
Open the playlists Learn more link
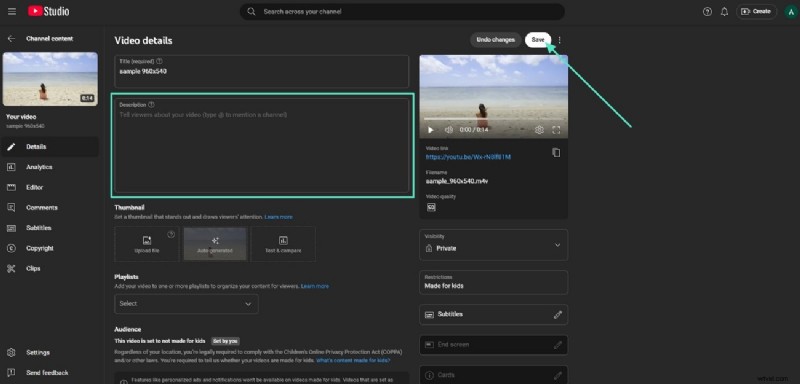pyautogui.click(x=315, y=287)
